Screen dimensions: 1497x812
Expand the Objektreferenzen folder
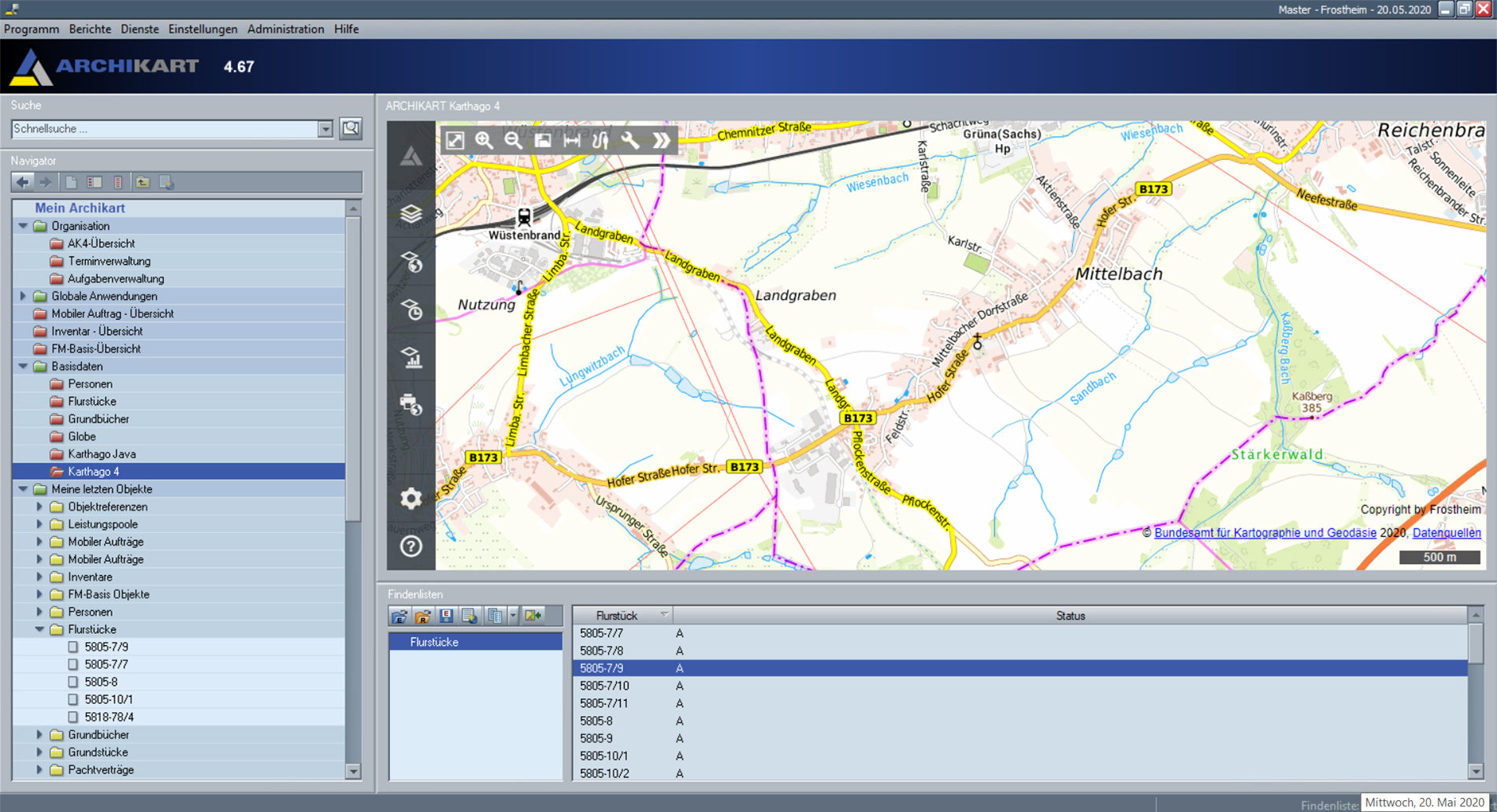(39, 506)
